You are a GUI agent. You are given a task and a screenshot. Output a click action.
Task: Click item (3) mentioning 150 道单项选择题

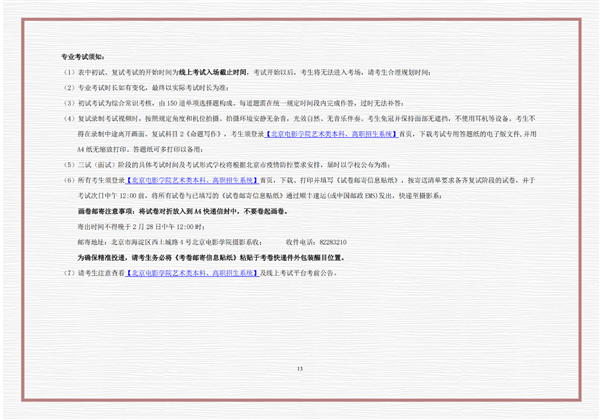(234, 103)
